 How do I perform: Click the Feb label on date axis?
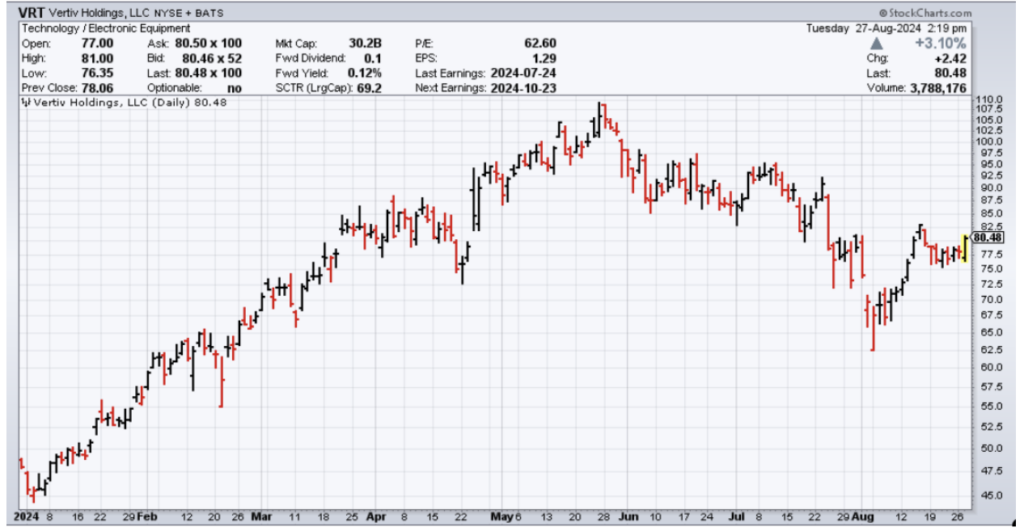pos(148,517)
